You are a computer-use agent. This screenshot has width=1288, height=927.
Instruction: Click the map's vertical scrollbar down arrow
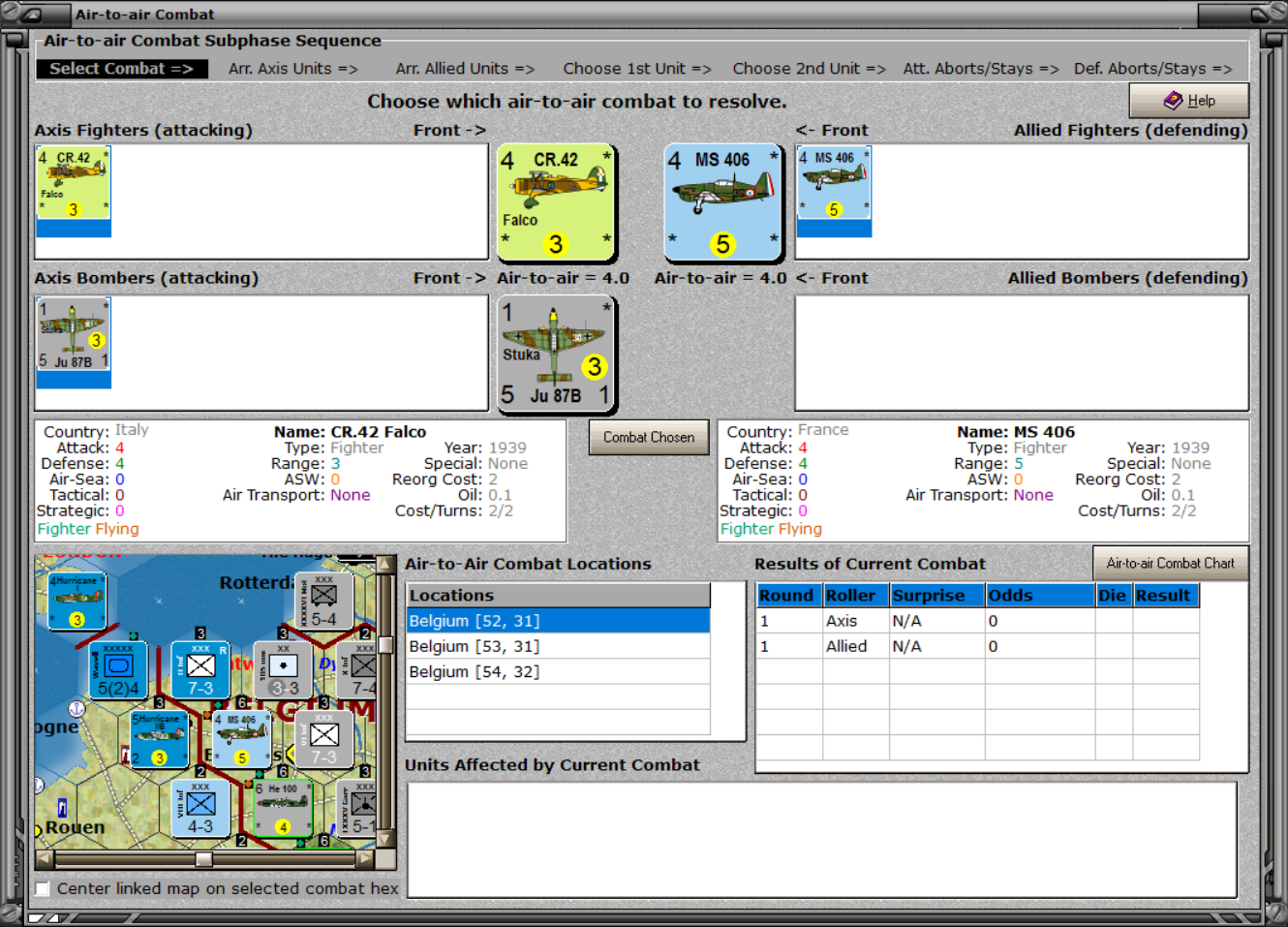(385, 839)
